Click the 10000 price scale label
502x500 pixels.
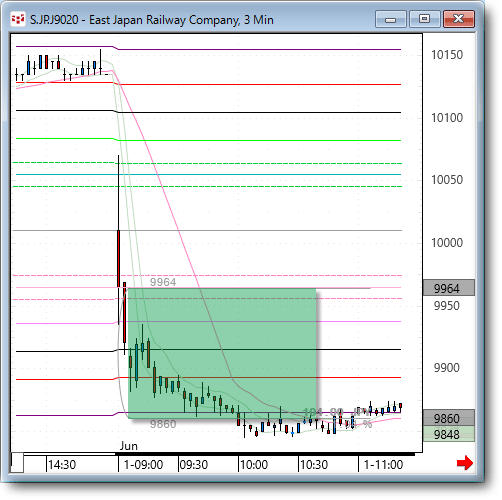[x=447, y=243]
